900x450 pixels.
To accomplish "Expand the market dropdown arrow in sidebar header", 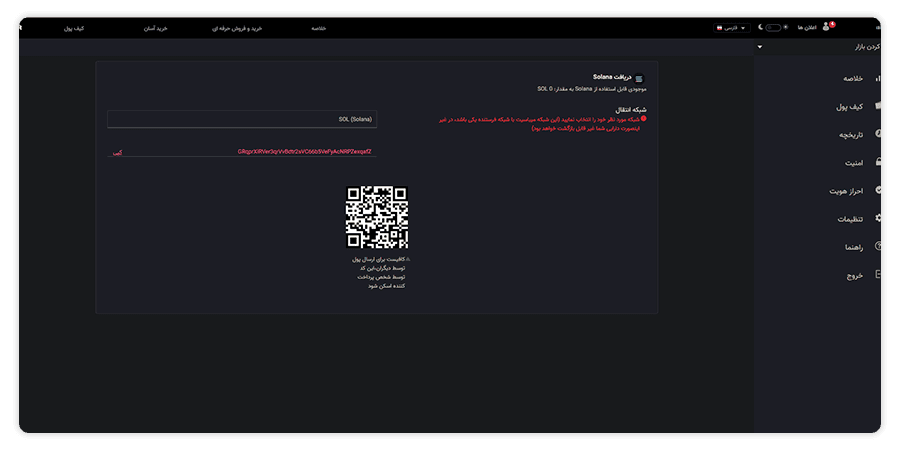I will (760, 47).
